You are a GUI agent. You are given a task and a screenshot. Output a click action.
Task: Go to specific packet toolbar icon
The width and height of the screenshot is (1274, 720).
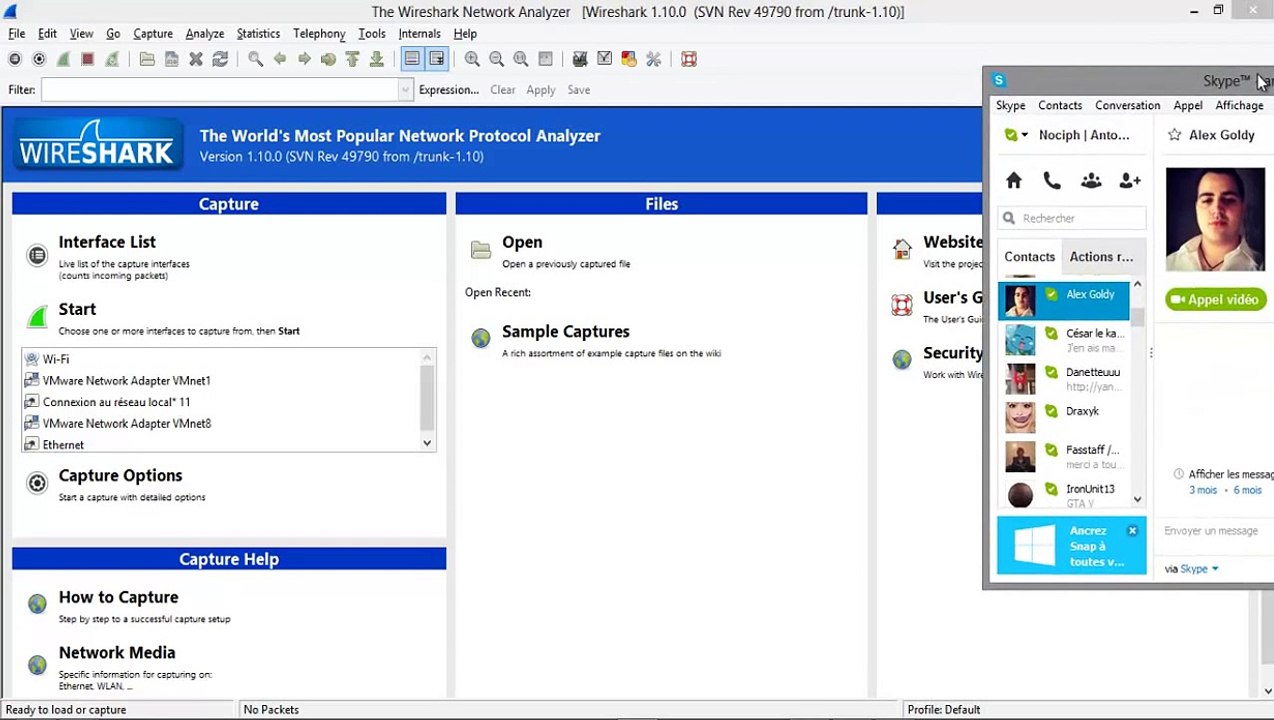point(328,59)
